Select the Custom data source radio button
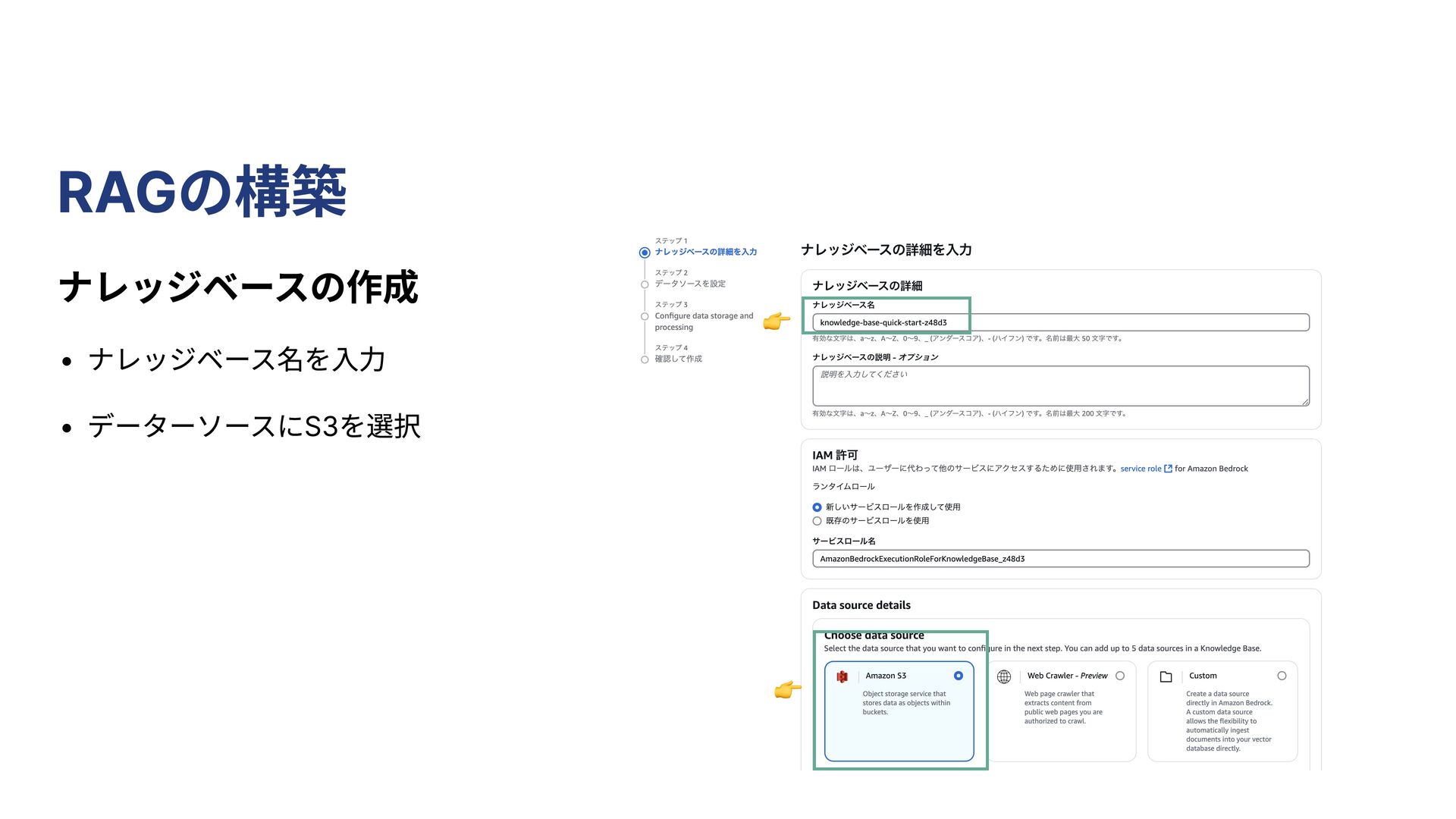1456x819 pixels. 1282,676
